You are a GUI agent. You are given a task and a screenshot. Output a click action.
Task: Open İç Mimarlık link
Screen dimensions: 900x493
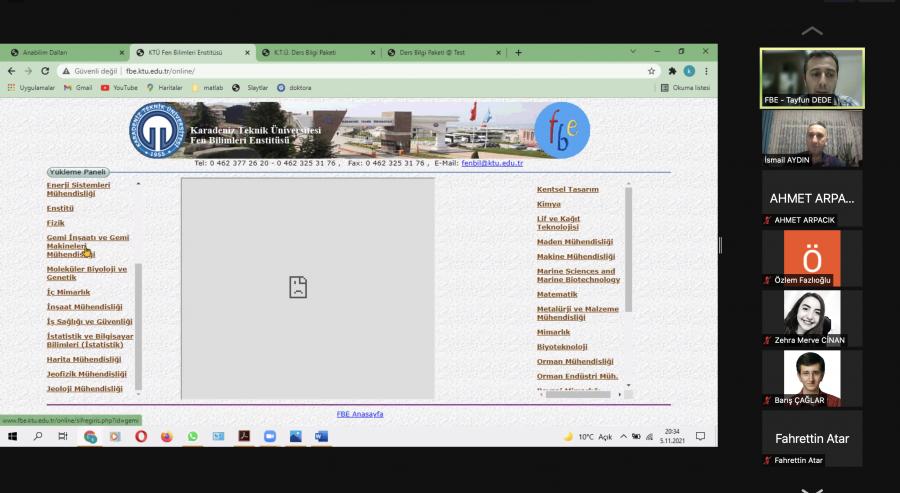pyautogui.click(x=68, y=292)
